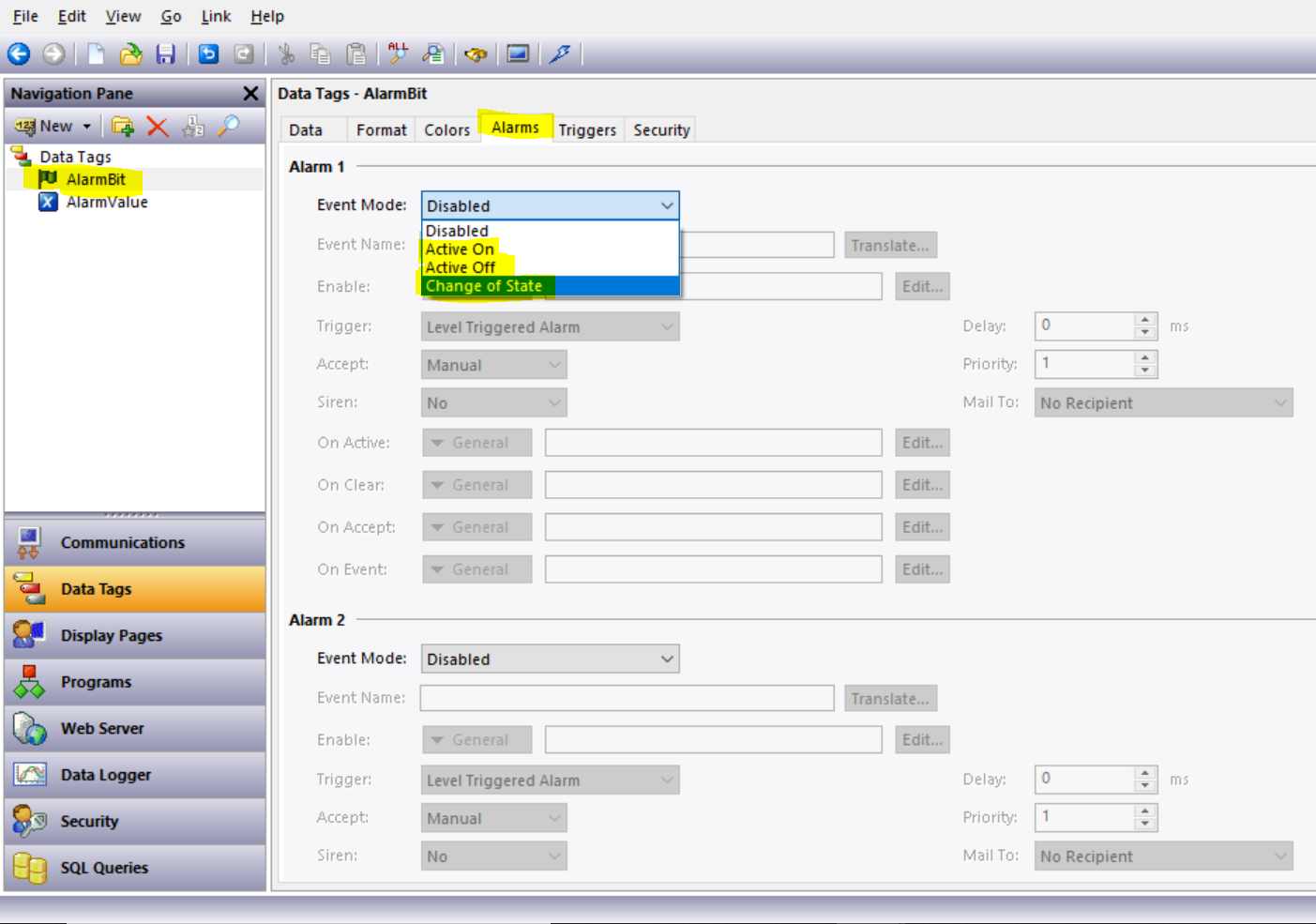
Task: Click Edit button for On Active
Action: [922, 443]
